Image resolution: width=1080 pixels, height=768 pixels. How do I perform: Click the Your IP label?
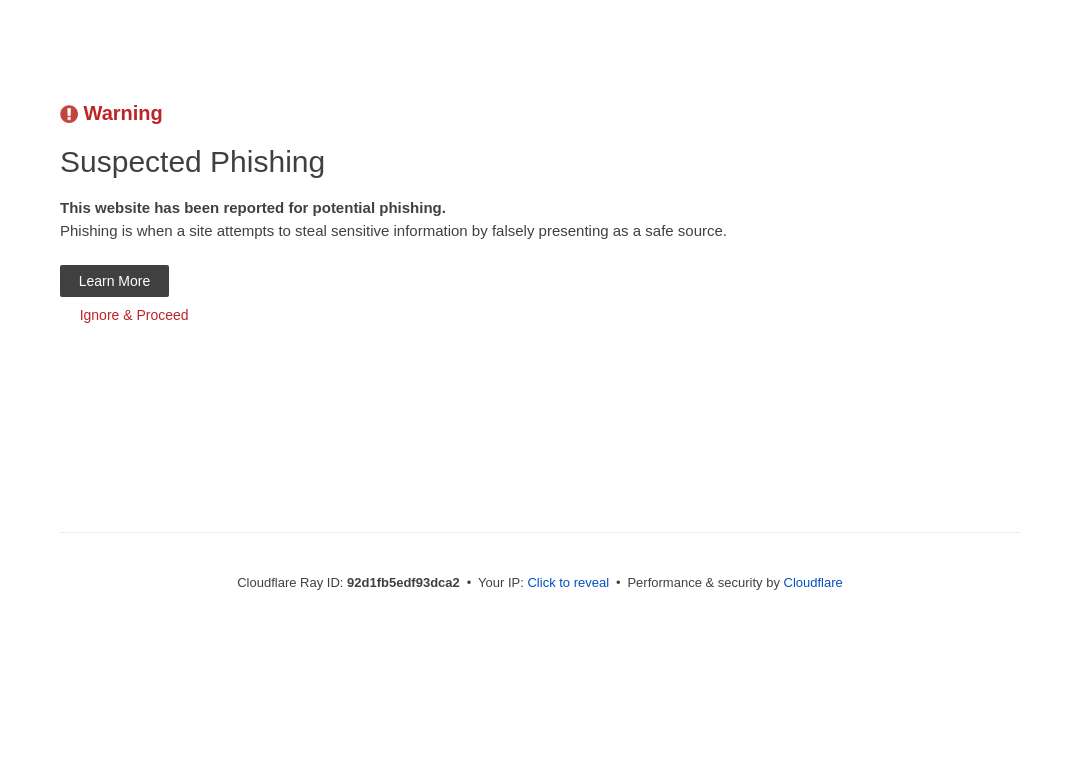501,583
